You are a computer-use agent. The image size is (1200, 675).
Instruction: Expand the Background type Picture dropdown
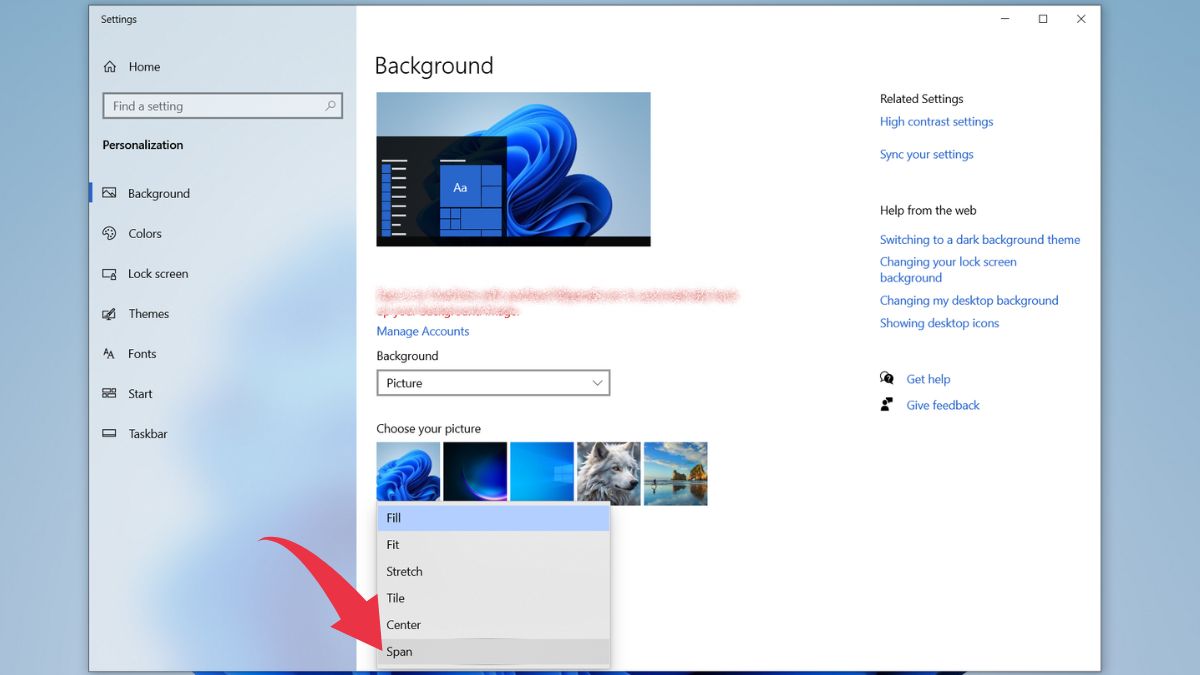pos(493,383)
